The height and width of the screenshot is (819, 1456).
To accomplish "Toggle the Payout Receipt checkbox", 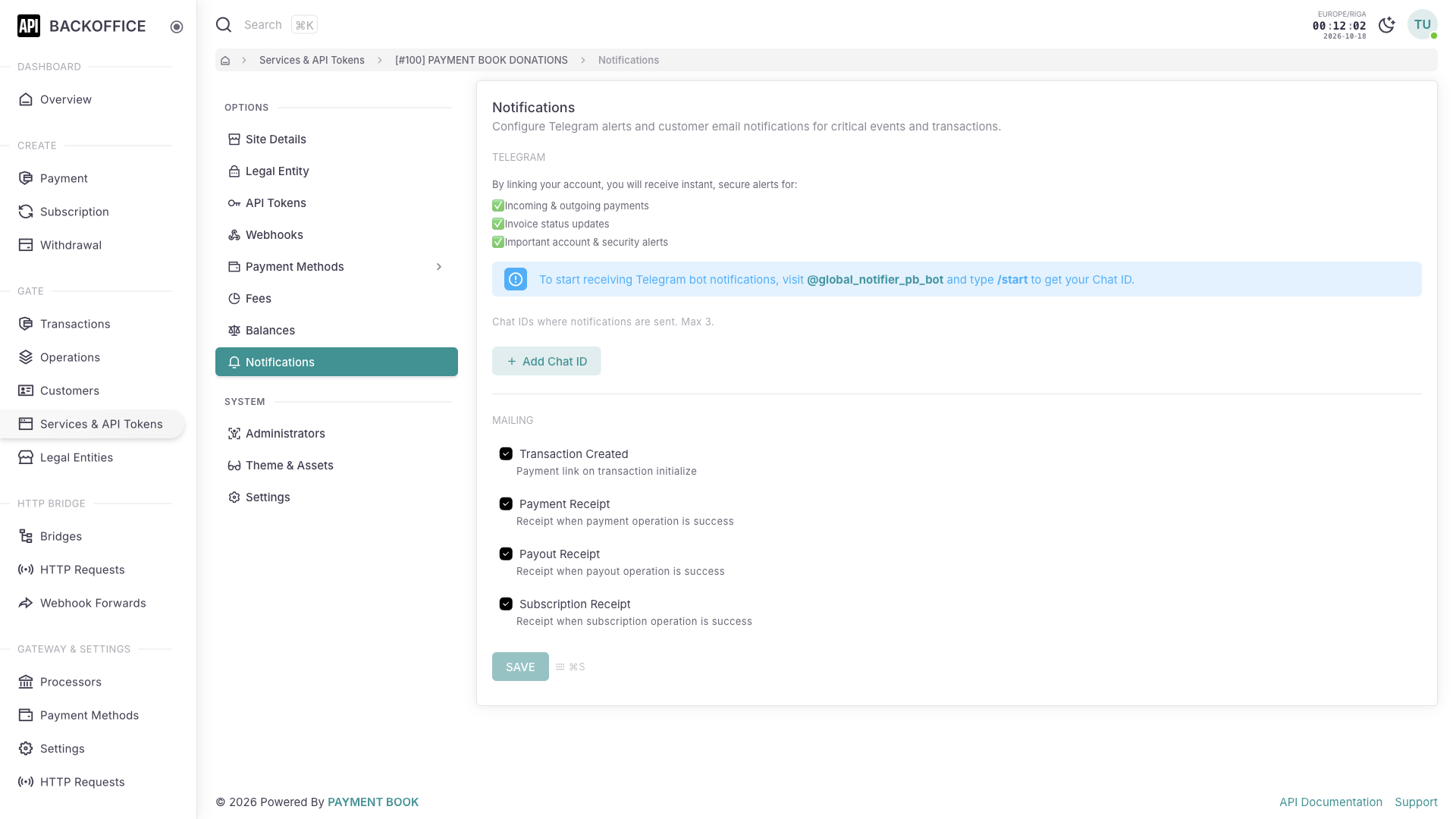I will click(x=506, y=554).
